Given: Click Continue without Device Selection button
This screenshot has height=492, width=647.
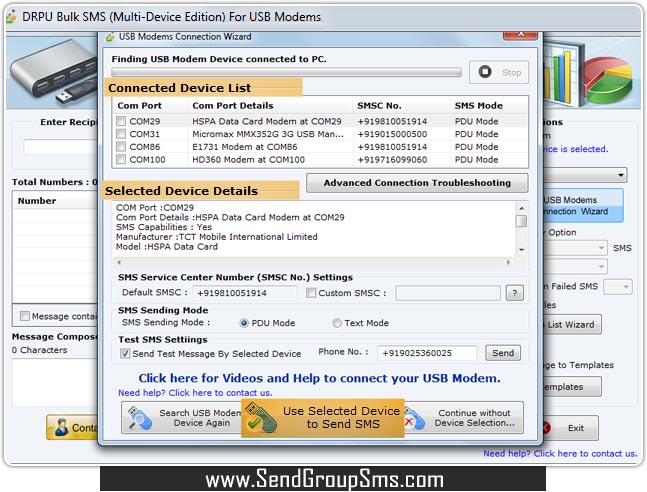Looking at the screenshot, I should click(464, 418).
